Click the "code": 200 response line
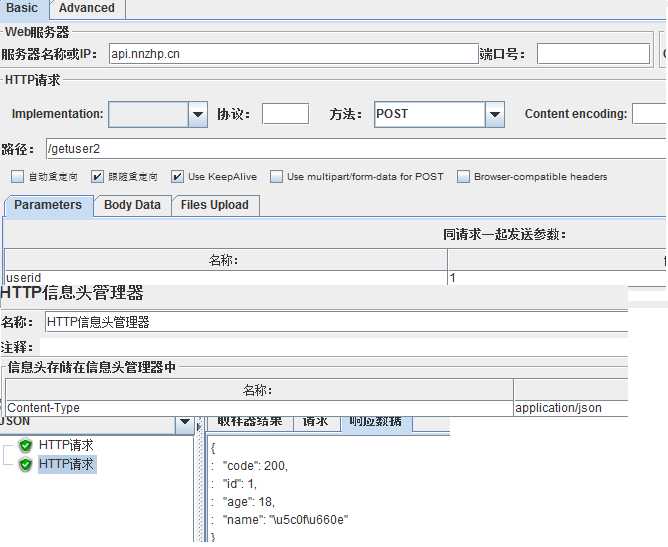Screen dimensions: 668x547 point(255,466)
